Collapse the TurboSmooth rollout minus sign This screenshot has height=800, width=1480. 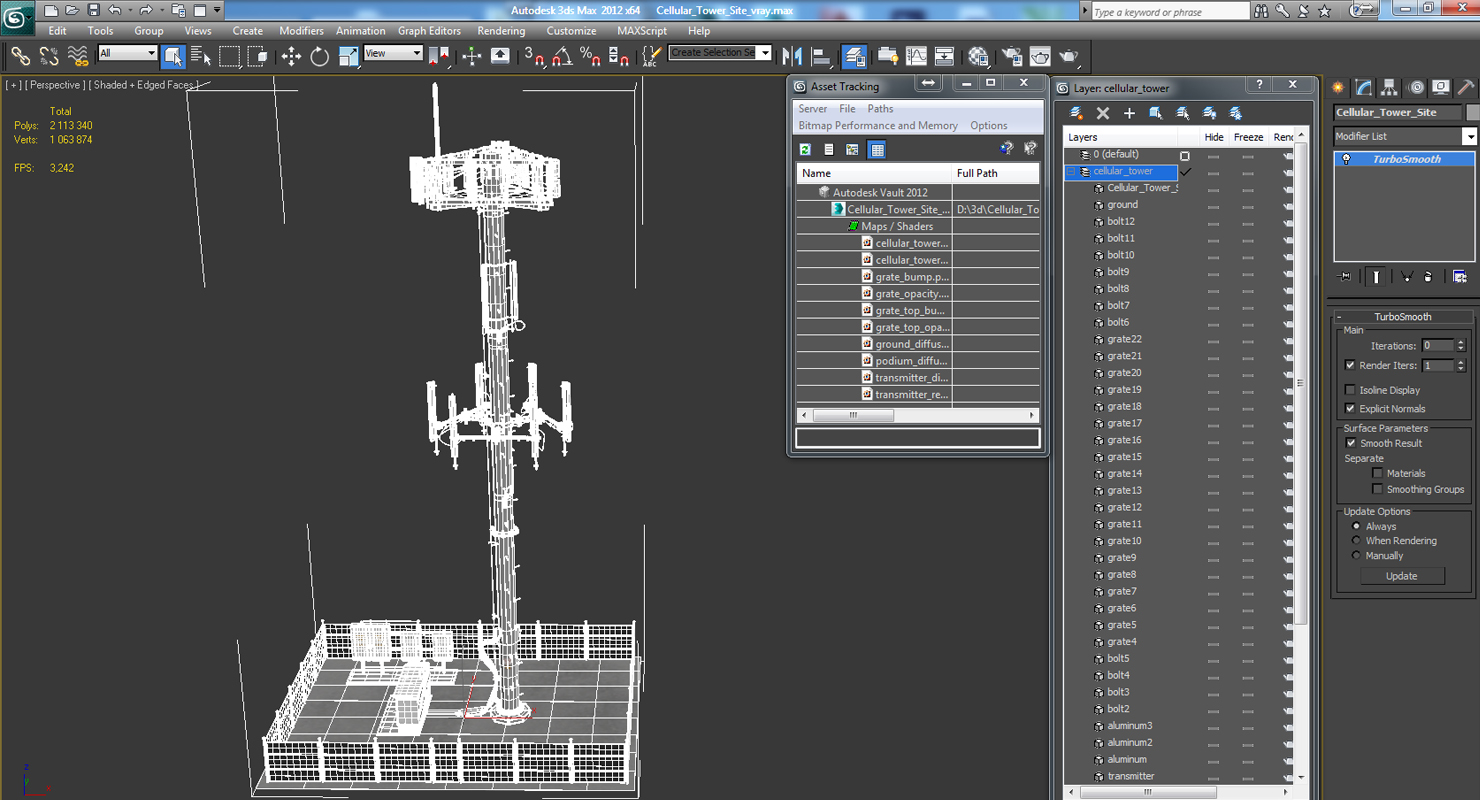[1340, 317]
